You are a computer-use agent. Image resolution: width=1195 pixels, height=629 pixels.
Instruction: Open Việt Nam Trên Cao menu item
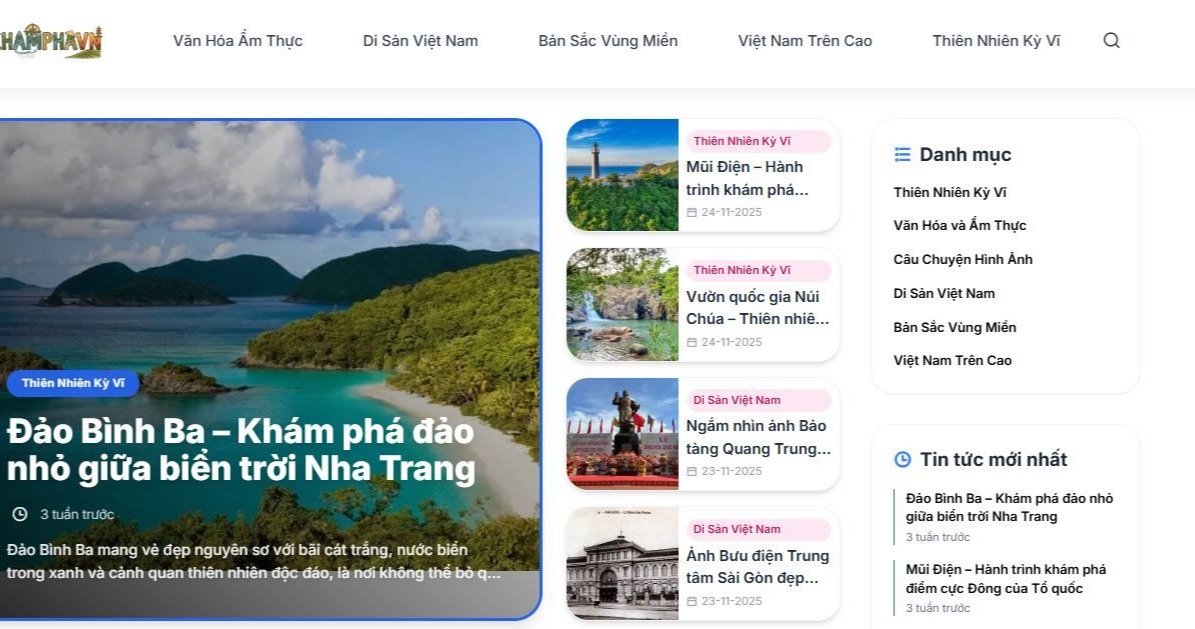(x=805, y=41)
